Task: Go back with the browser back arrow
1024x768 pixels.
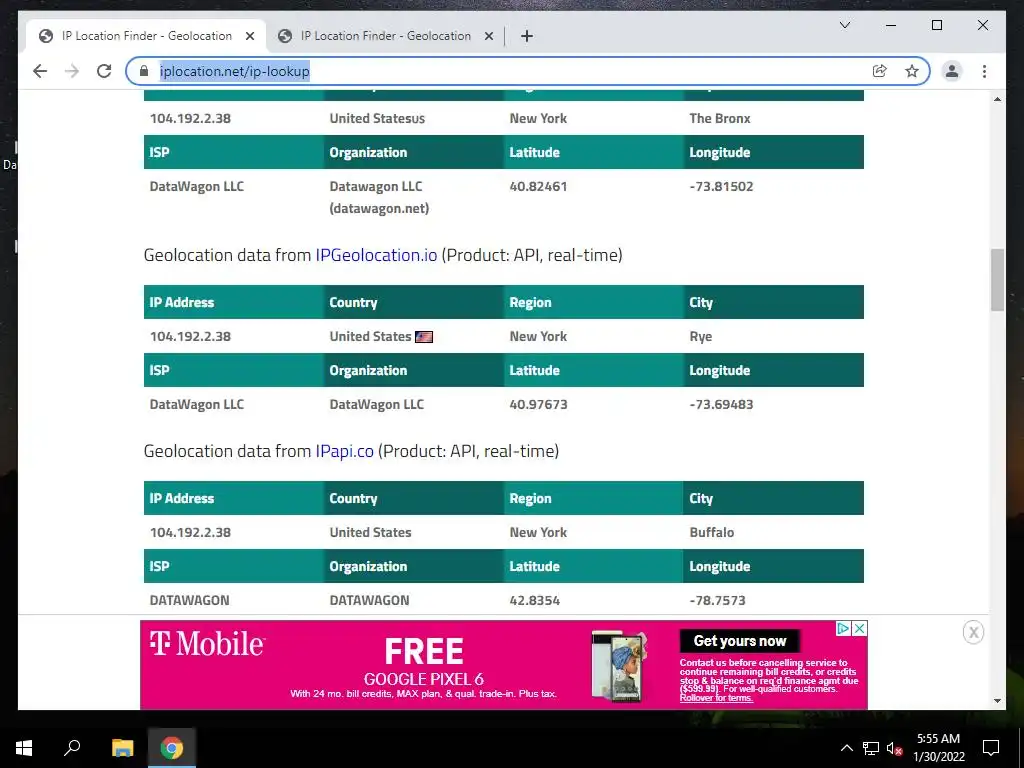Action: click(40, 71)
